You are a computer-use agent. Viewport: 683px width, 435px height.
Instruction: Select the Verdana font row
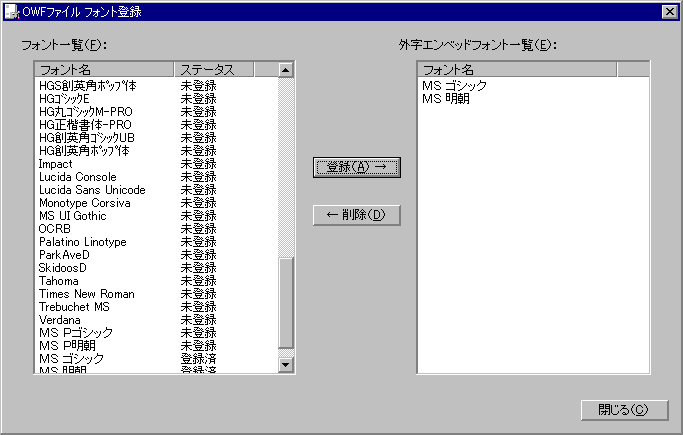click(x=60, y=320)
